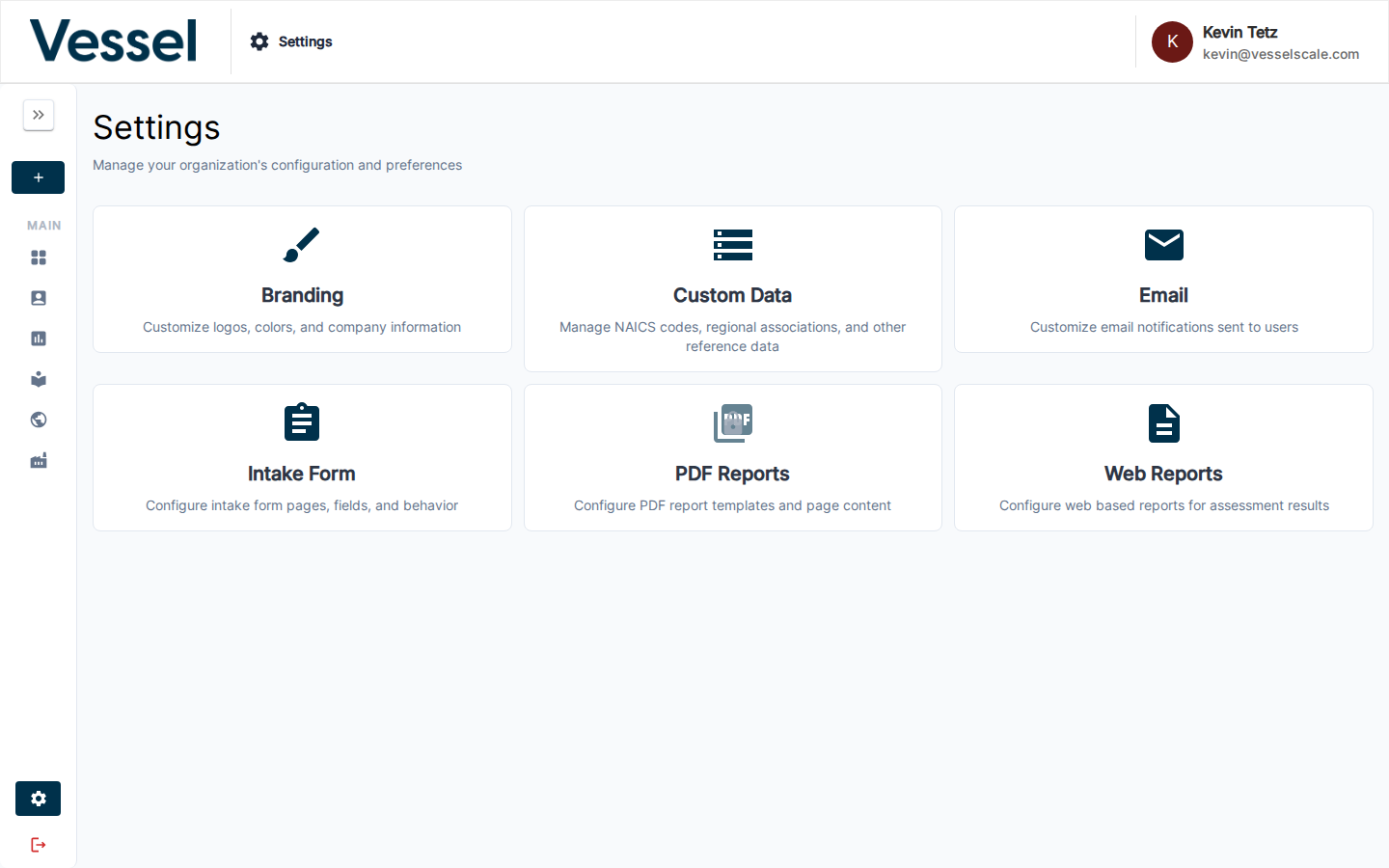Click the Settings breadcrumb in header
The width and height of the screenshot is (1389, 868).
point(291,41)
